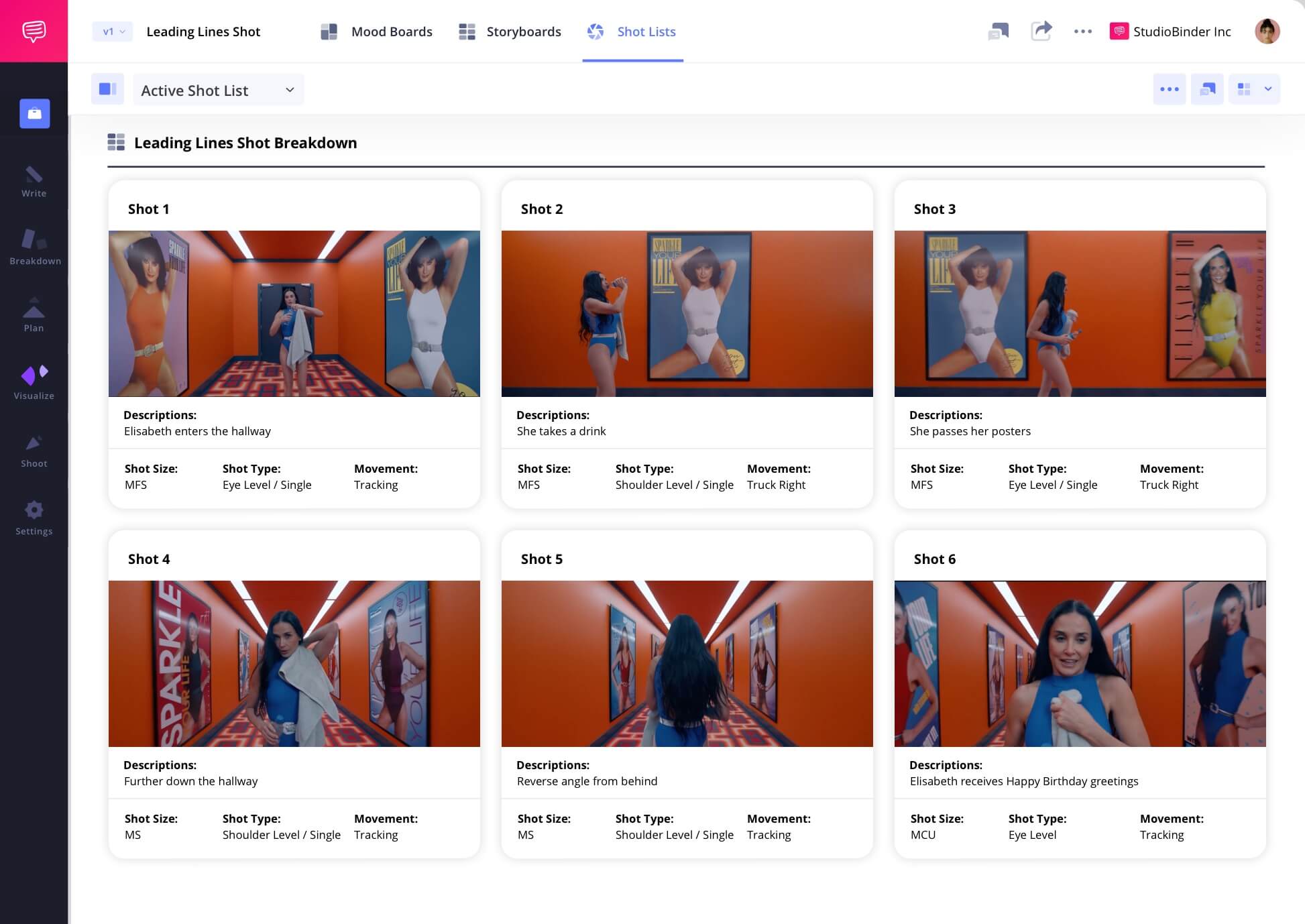The image size is (1305, 924).
Task: Click the projects briefcase icon
Action: point(35,113)
